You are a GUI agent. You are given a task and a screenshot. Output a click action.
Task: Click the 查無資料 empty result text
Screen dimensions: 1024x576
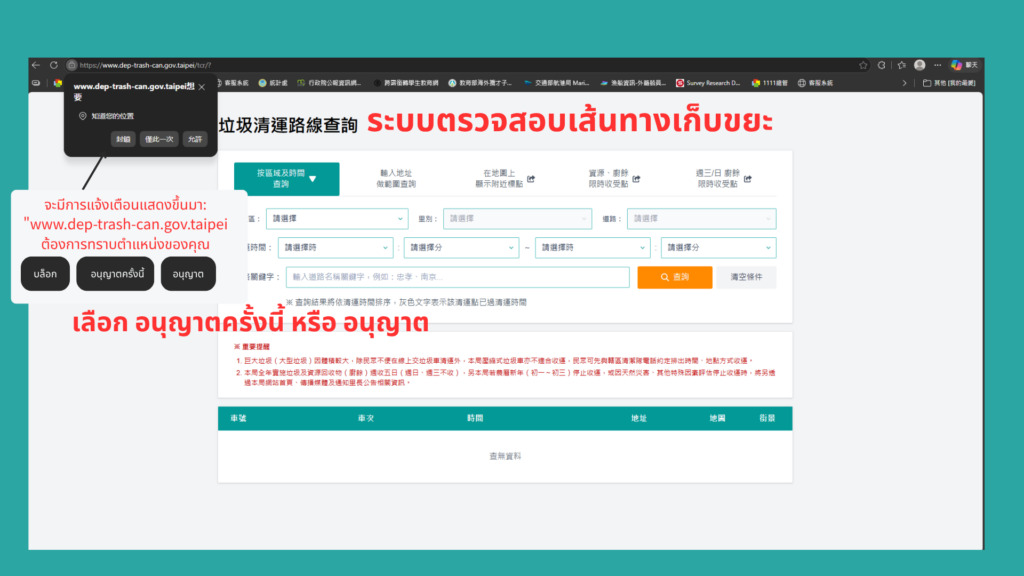pyautogui.click(x=505, y=456)
